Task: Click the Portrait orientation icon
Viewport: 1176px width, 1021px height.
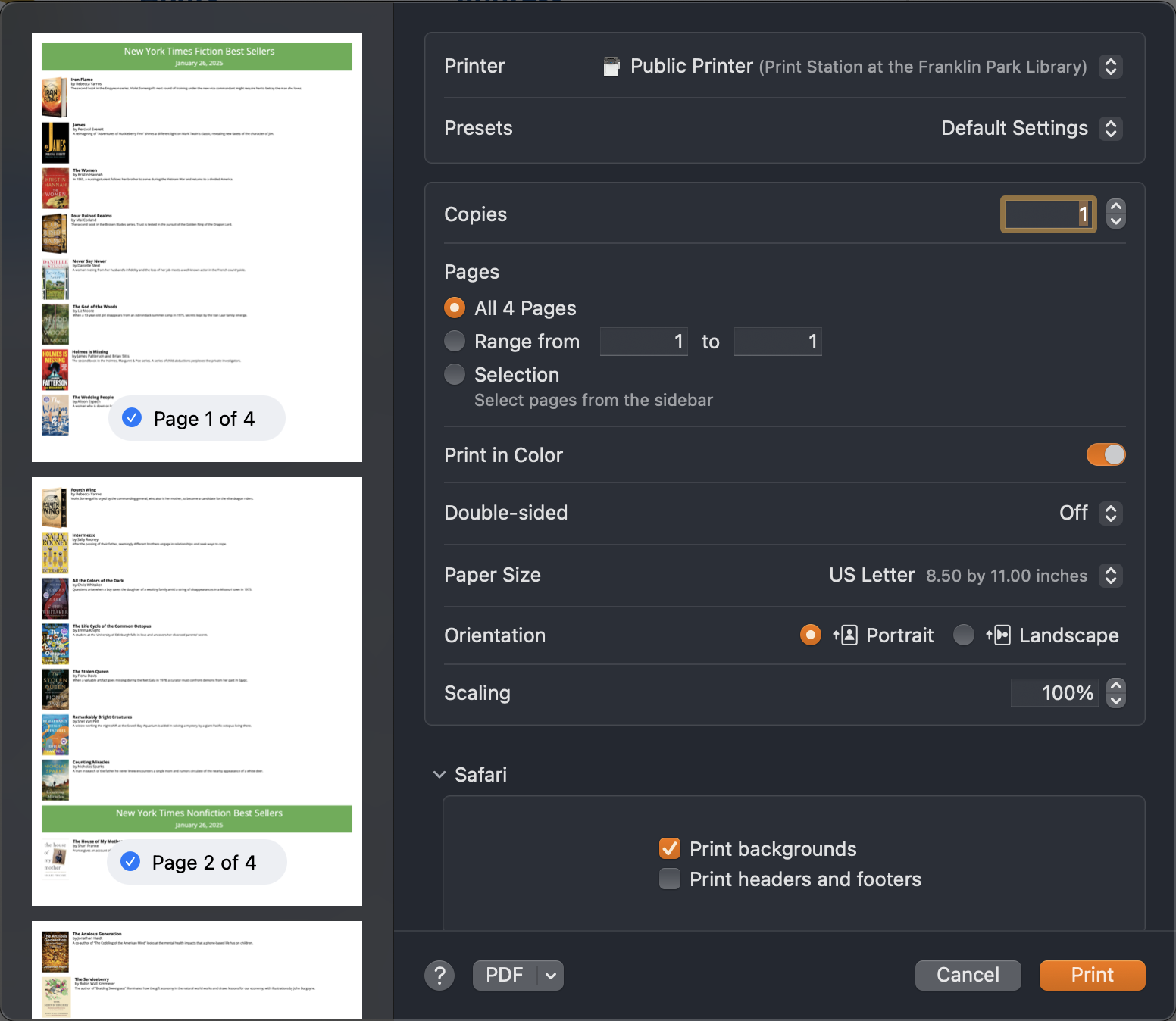Action: [846, 635]
